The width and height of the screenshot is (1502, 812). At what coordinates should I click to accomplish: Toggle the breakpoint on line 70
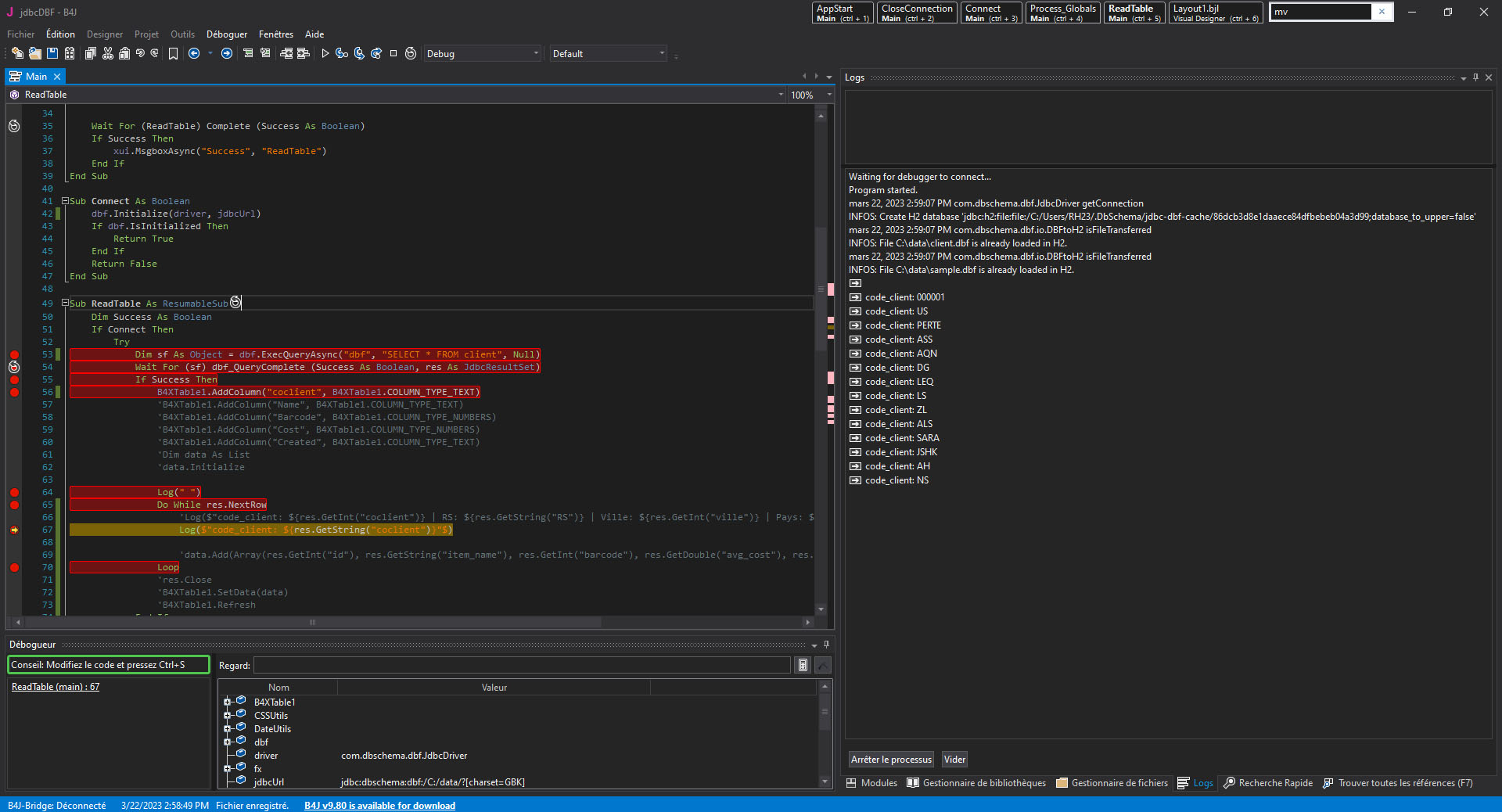pos(14,567)
